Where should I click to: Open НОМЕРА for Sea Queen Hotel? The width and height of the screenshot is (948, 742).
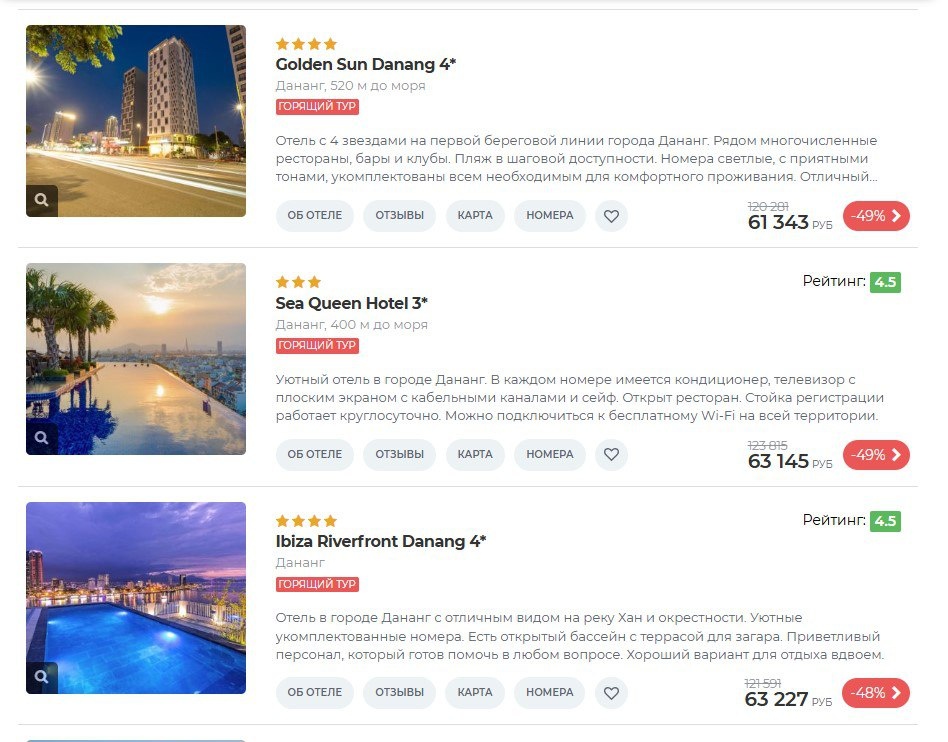pos(550,455)
